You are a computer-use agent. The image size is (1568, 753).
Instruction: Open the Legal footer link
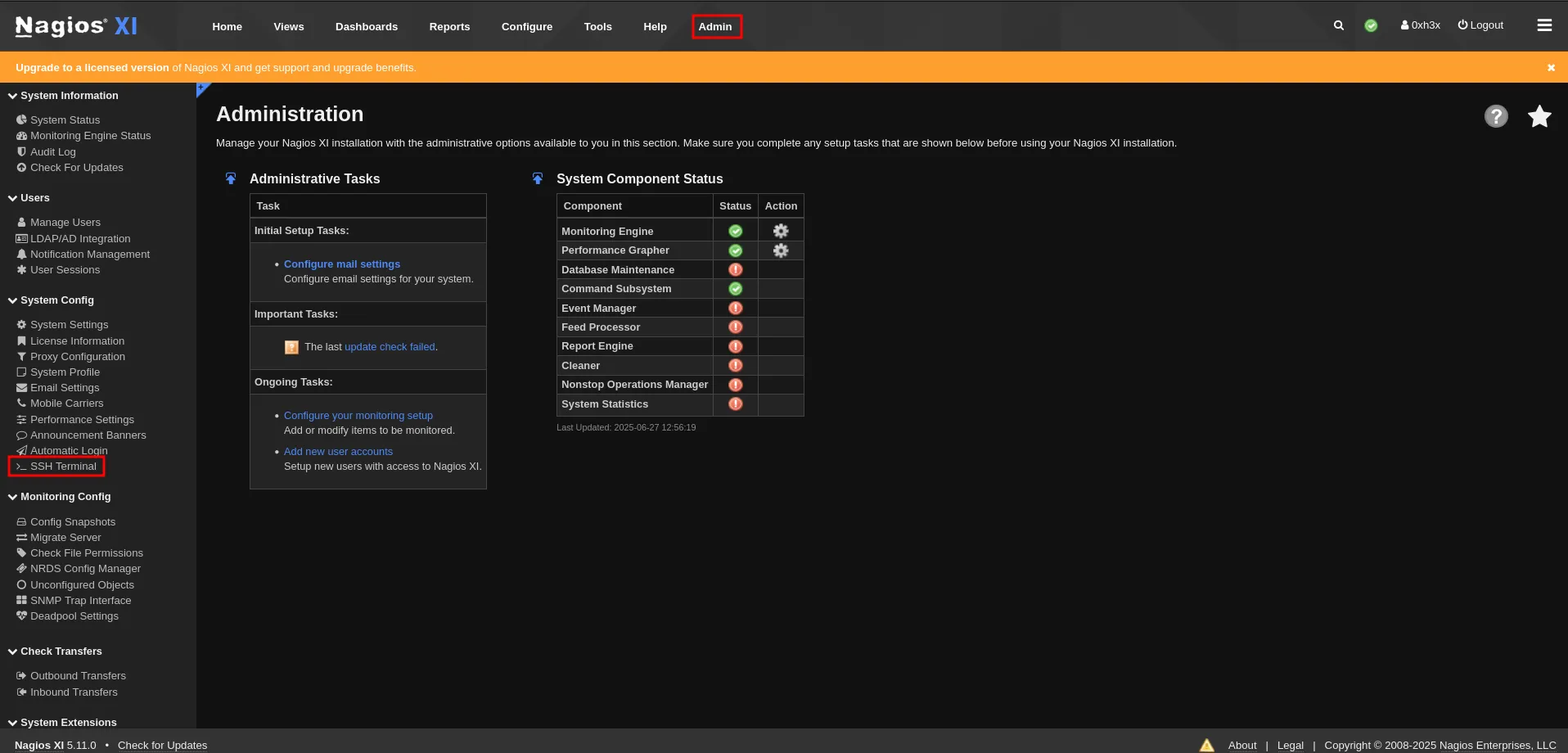1291,746
